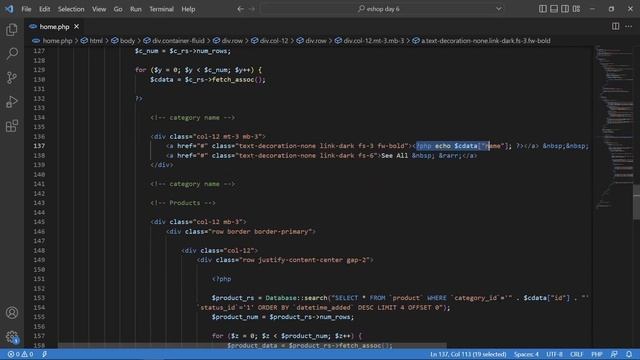
Task: Click line number 153
Action: pyautogui.click(x=39, y=298)
